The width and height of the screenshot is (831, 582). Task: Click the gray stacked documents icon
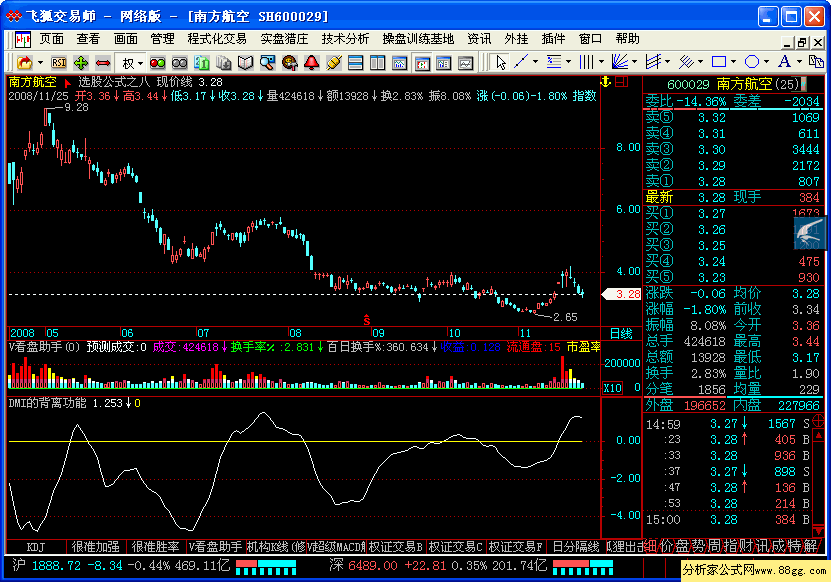click(224, 63)
